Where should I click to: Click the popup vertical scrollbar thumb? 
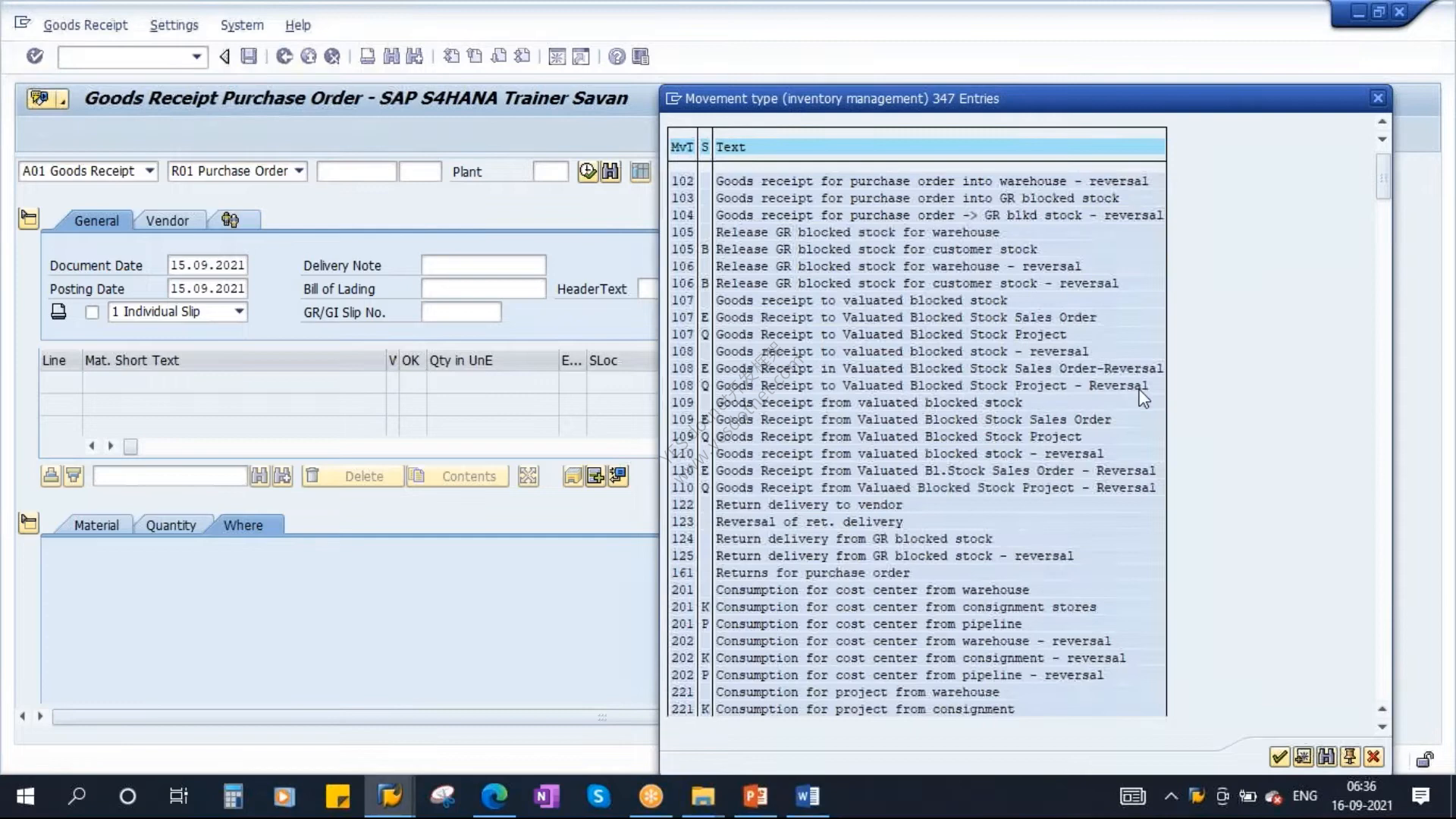point(1383,177)
